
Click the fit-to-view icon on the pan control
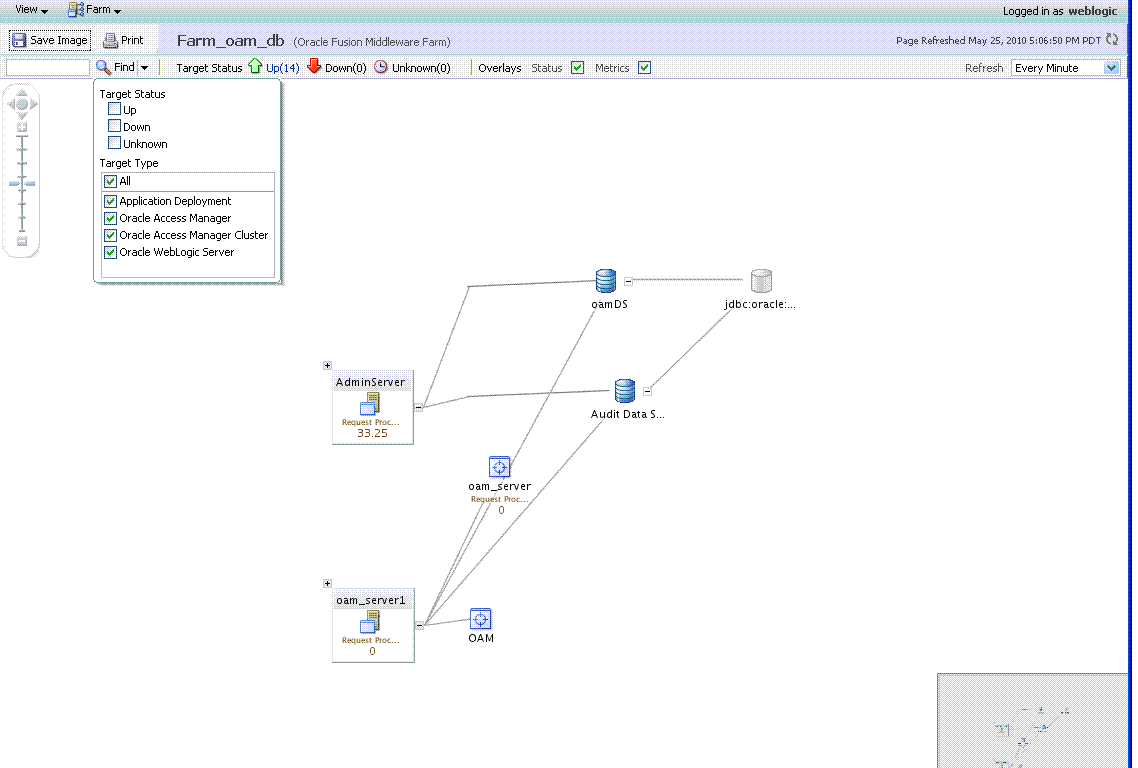[21, 125]
